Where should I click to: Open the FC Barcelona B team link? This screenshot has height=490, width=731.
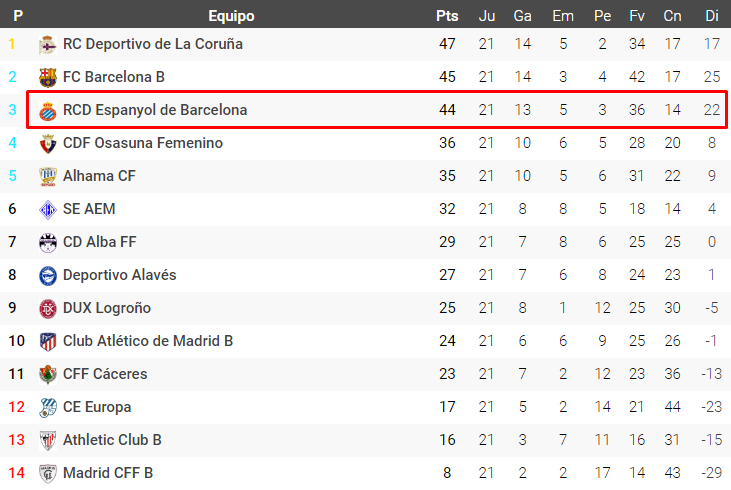tap(113, 77)
